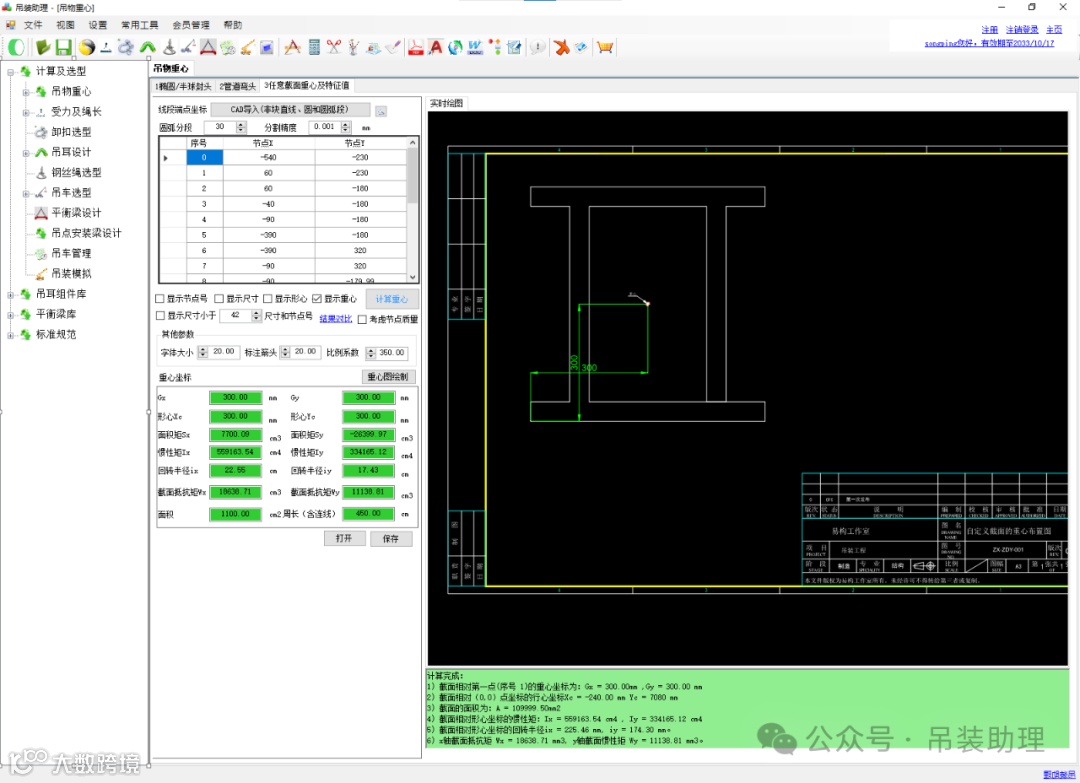Viewport: 1080px width, 783px height.
Task: Click the red scissors toolbar icon
Action: click(x=333, y=47)
